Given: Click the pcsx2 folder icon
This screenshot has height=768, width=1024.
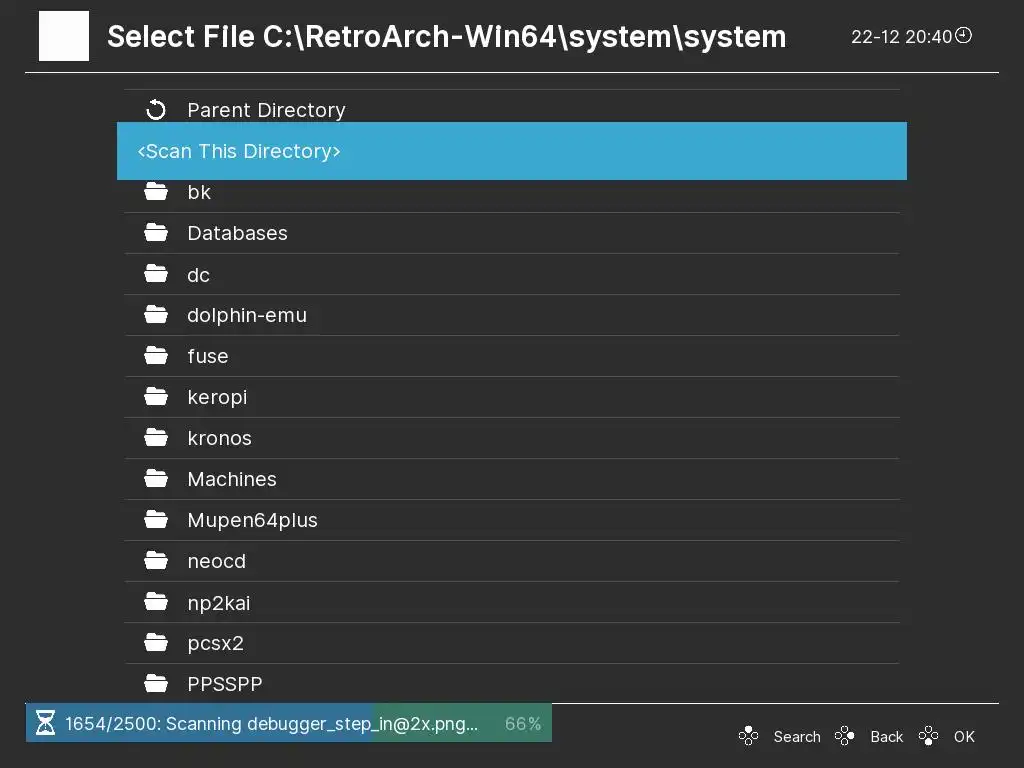Looking at the screenshot, I should [155, 643].
